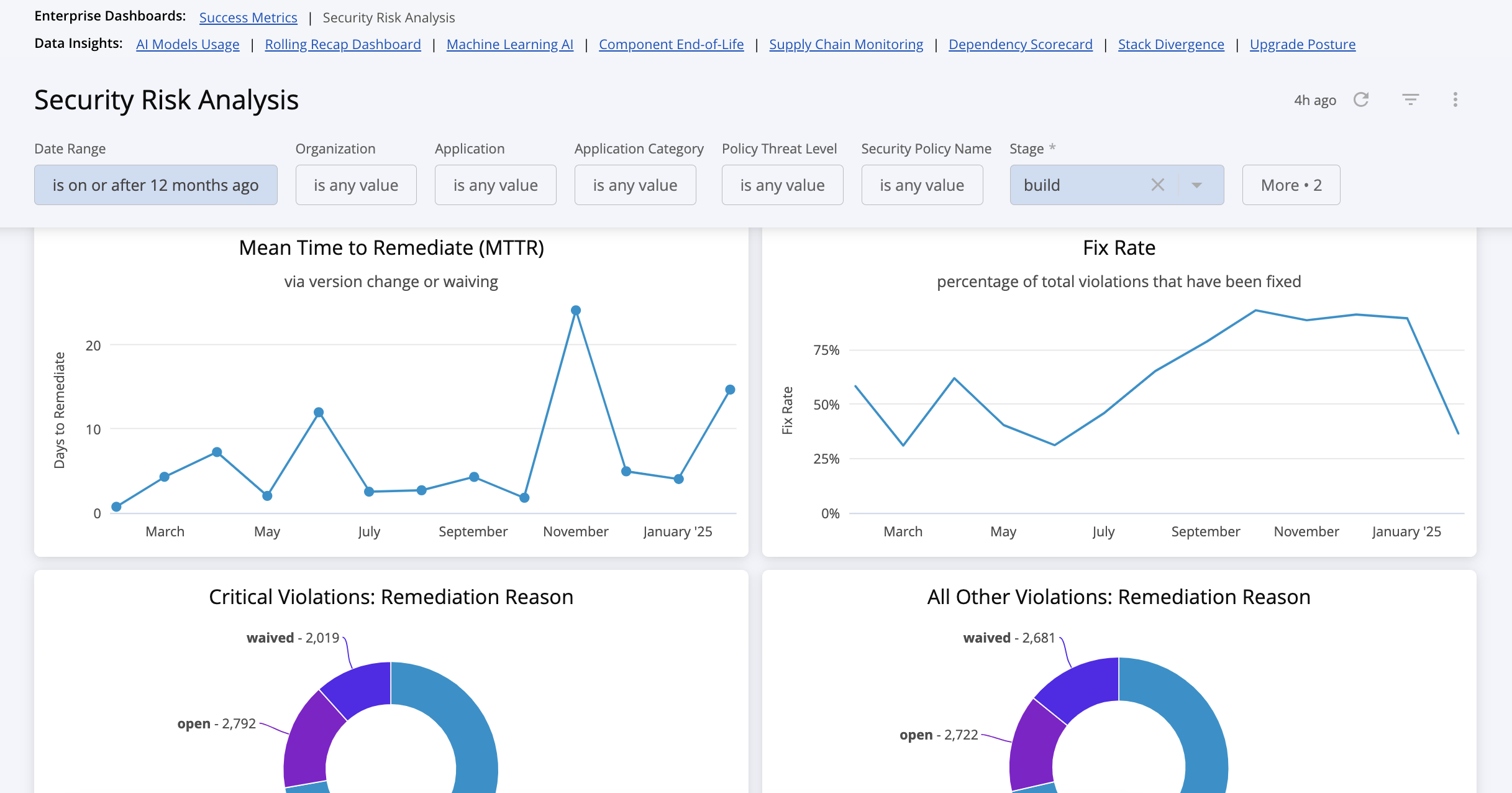Click the '4h ago' last-updated text
The width and height of the screenshot is (1512, 793).
click(x=1315, y=100)
